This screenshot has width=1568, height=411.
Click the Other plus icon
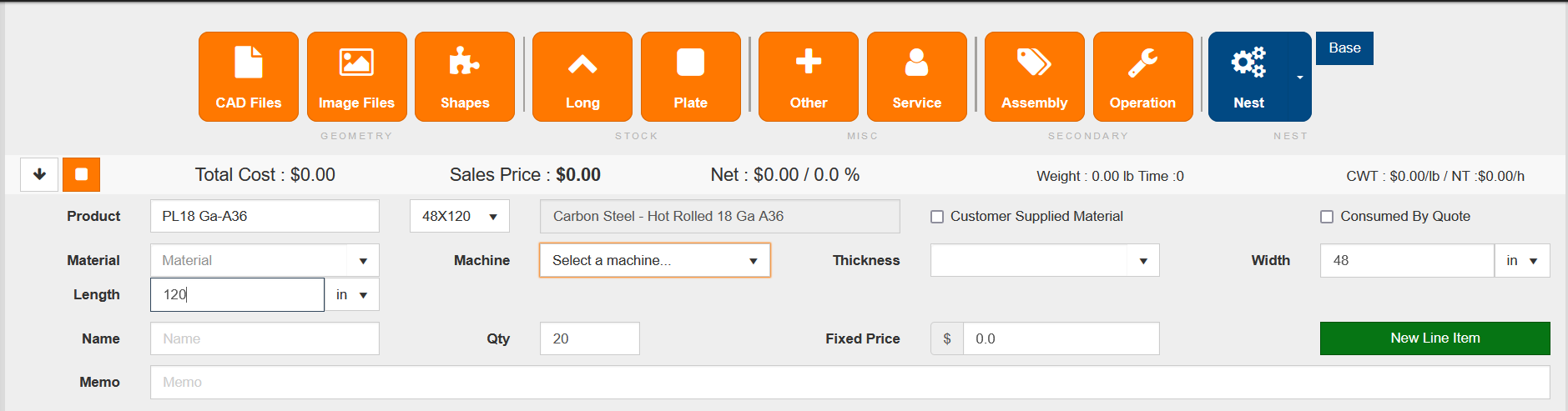click(808, 77)
